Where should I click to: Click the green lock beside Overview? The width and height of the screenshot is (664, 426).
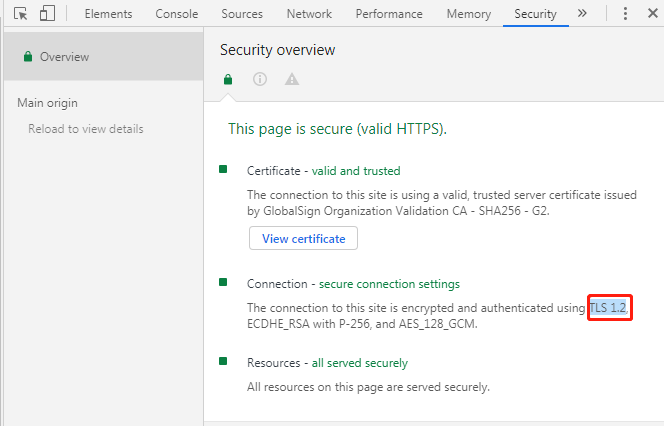click(28, 56)
